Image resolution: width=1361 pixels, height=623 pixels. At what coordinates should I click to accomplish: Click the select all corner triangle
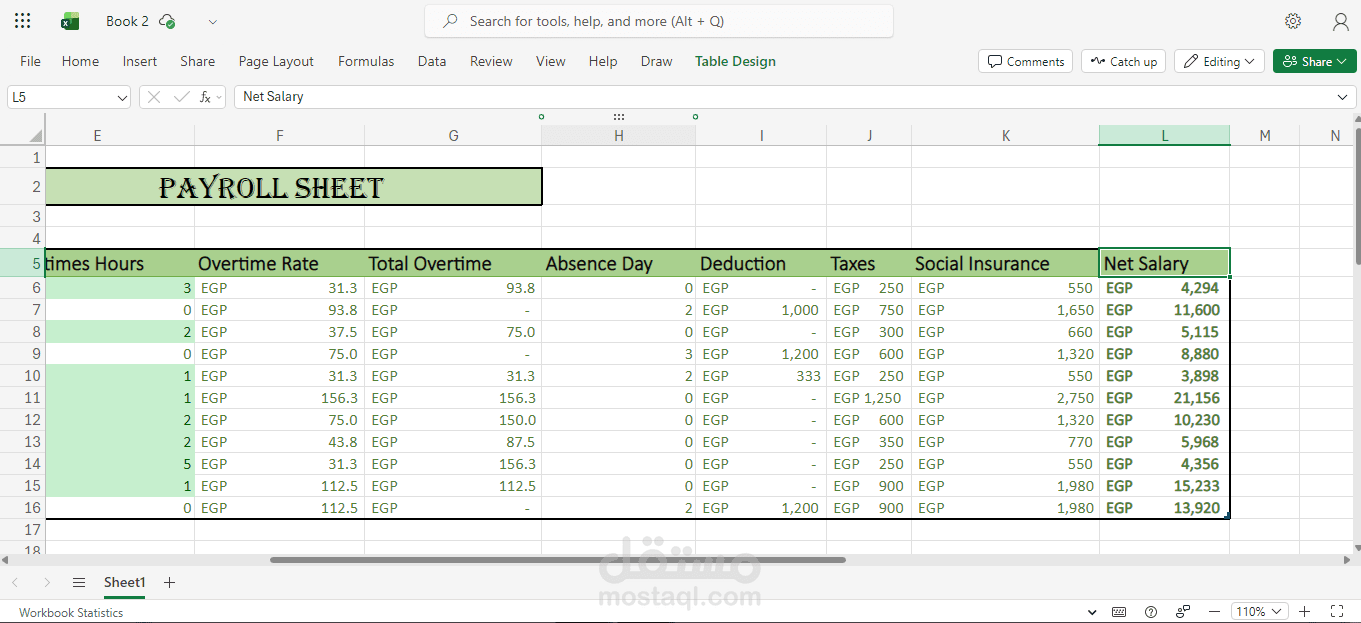36,135
